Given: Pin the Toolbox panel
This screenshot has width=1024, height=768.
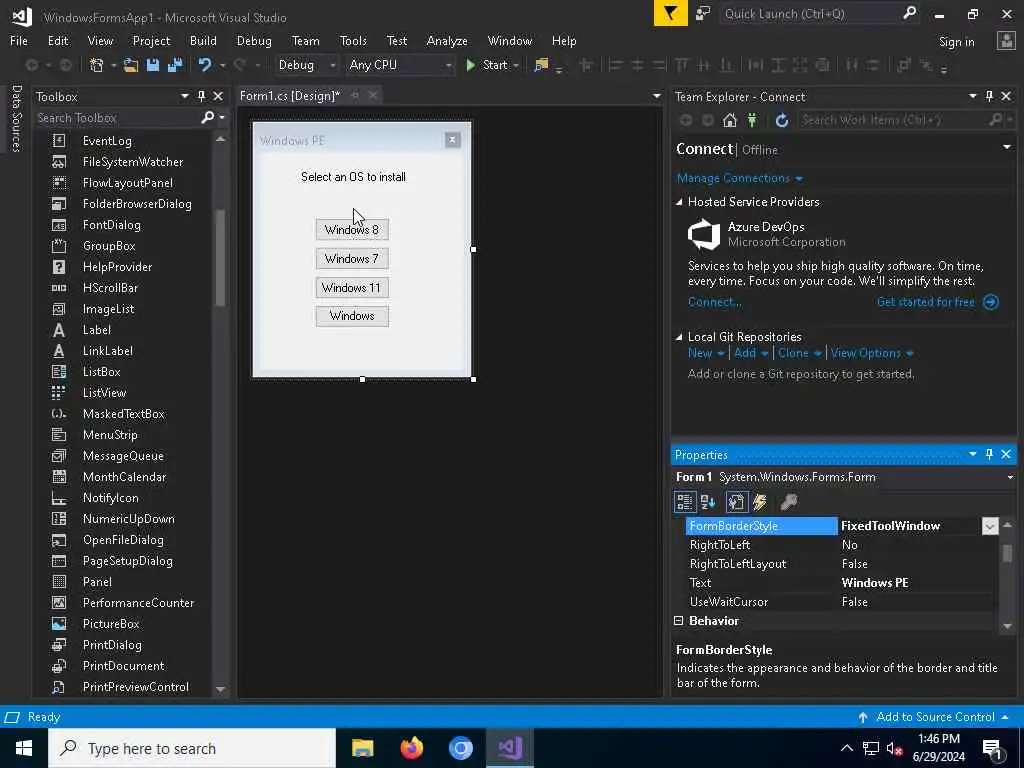Looking at the screenshot, I should 201,97.
